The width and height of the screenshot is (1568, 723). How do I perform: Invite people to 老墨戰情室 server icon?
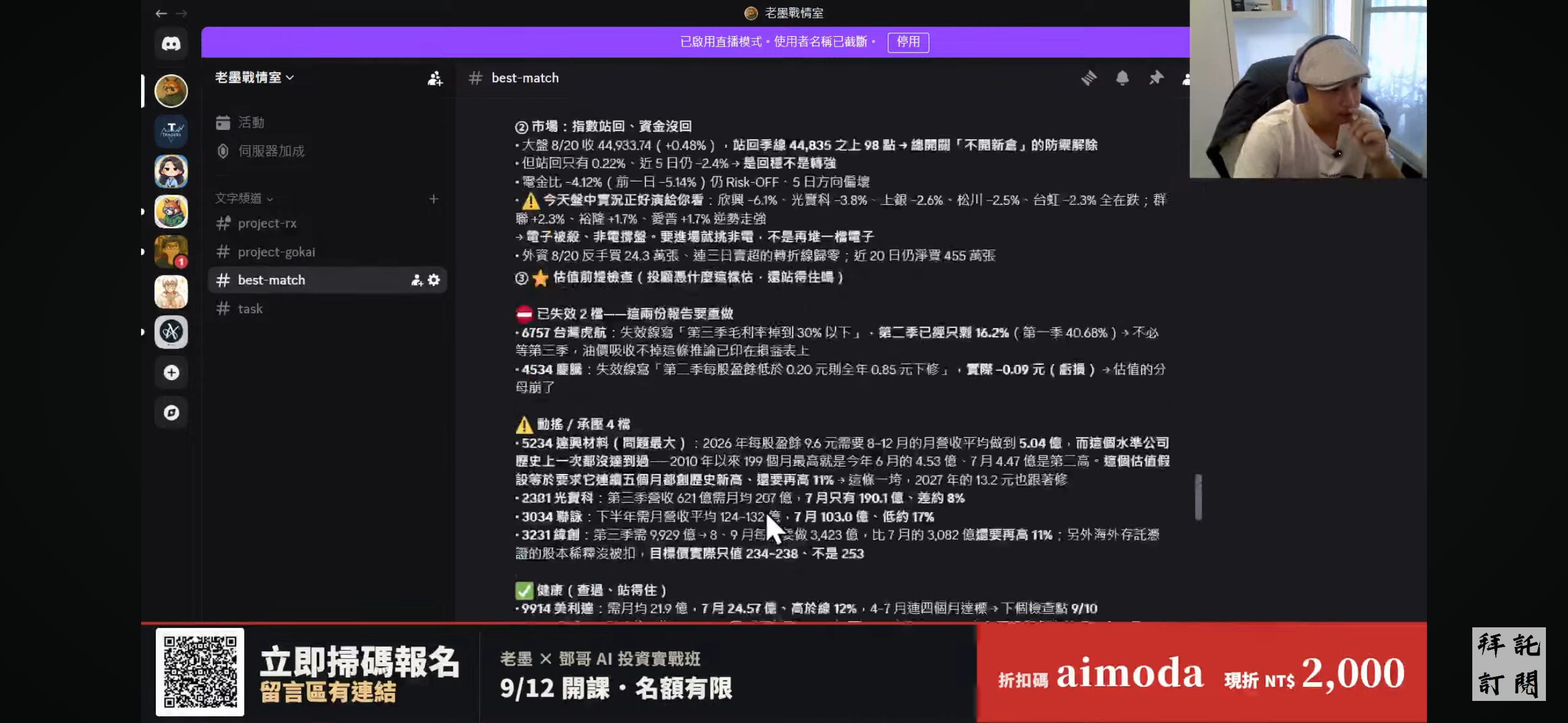click(x=435, y=78)
